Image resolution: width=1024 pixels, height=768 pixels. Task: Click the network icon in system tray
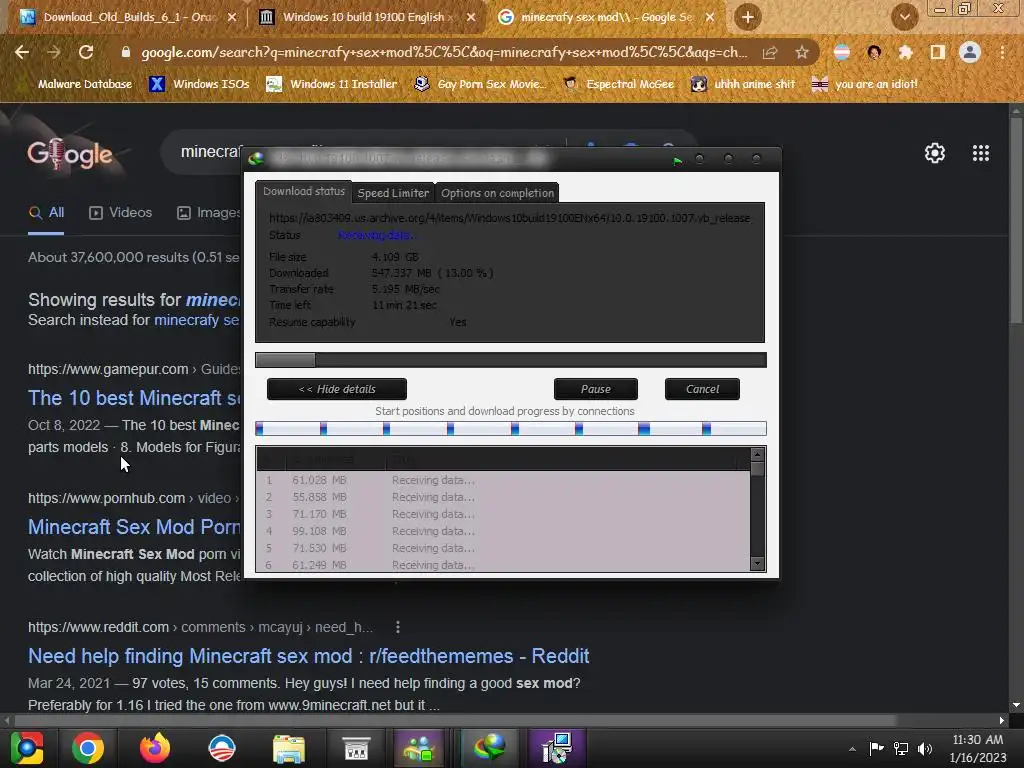click(901, 748)
